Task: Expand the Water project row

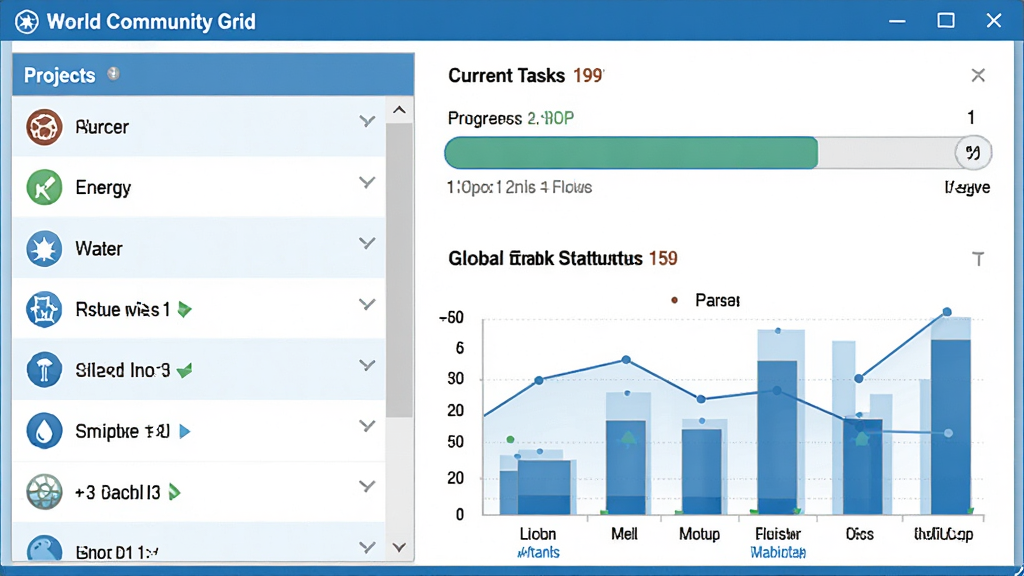Action: click(368, 243)
